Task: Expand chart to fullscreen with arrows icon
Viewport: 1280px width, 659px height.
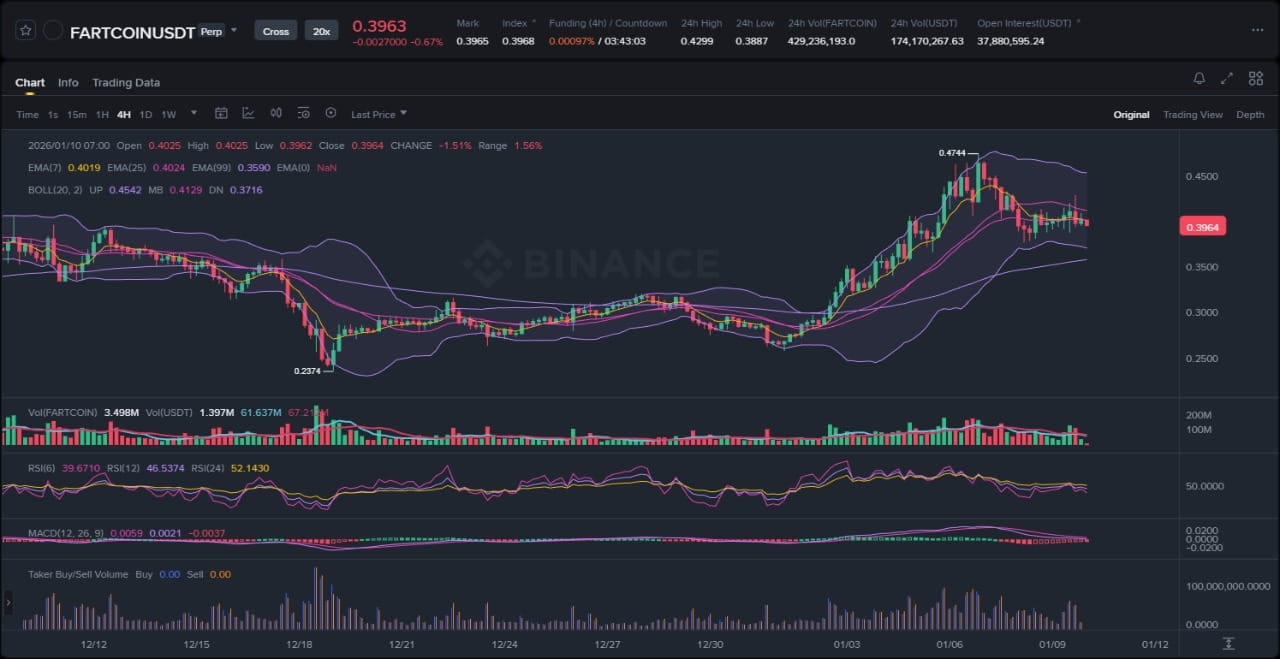Action: click(1227, 78)
